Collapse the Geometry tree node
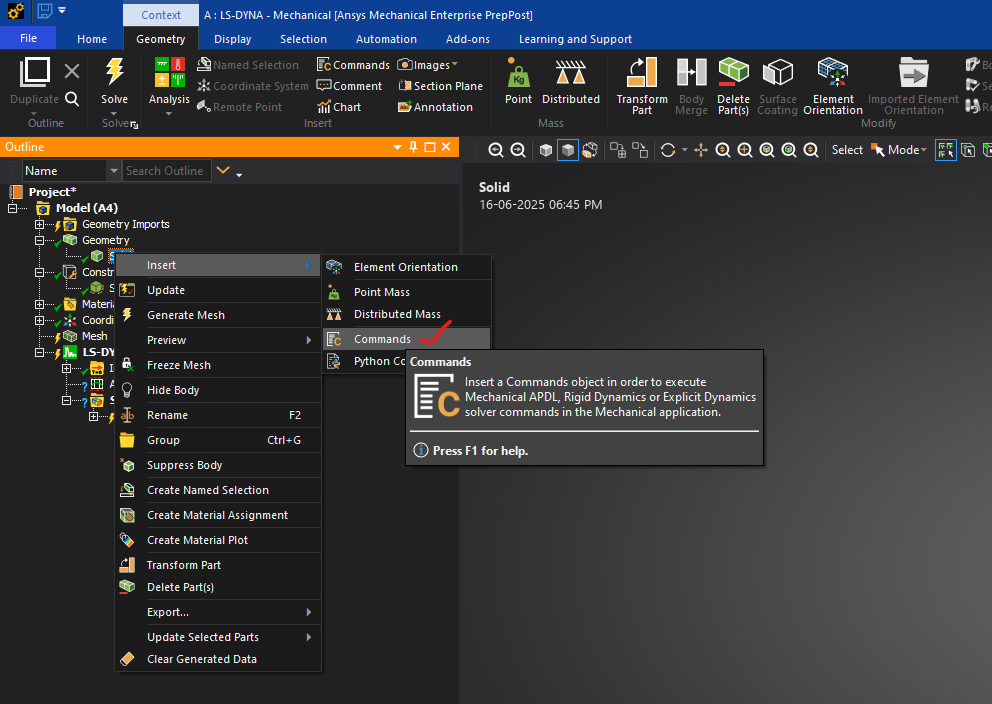This screenshot has width=992, height=704. (x=39, y=240)
